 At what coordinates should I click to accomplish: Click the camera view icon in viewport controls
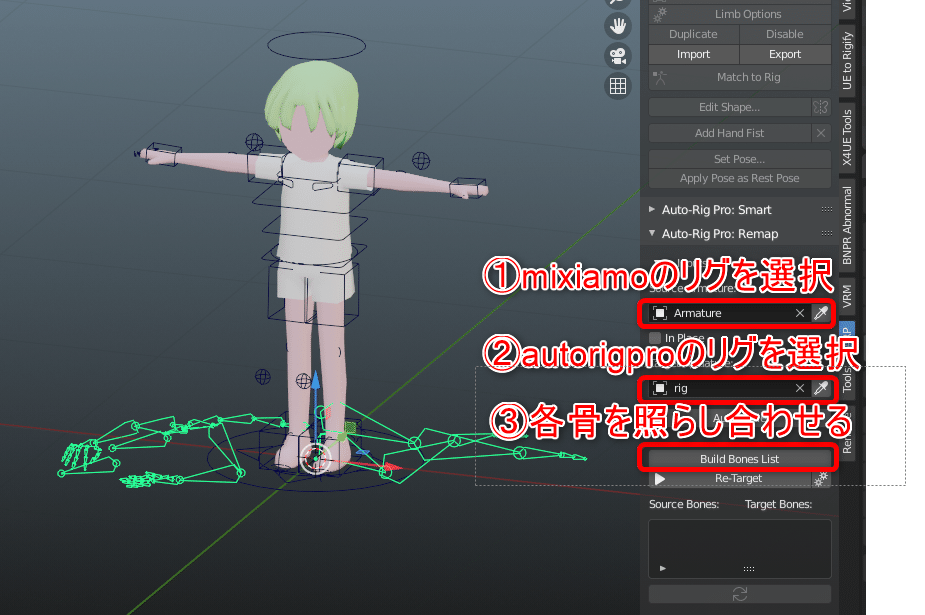pos(618,56)
